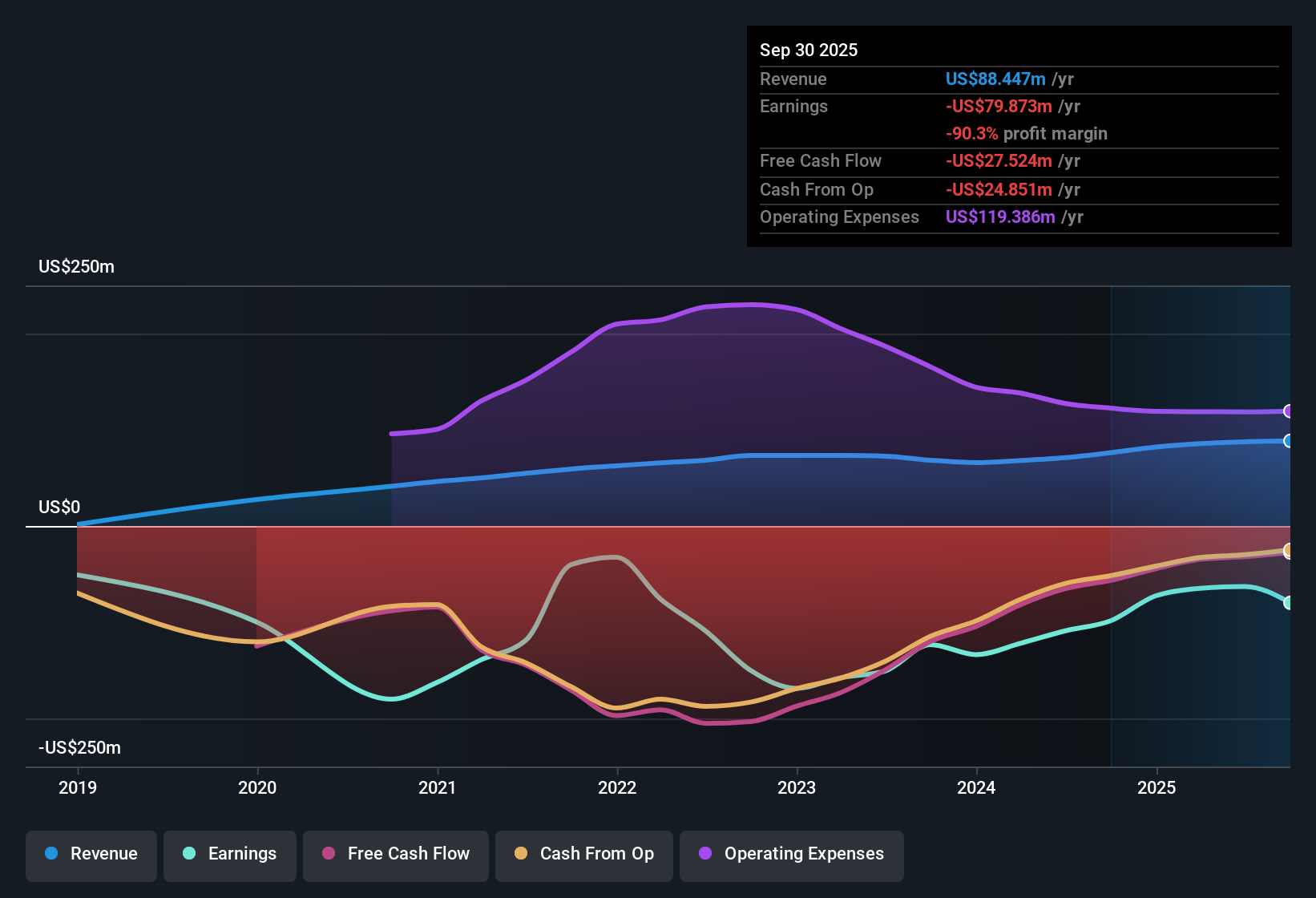Click the 2019 x-axis year label
The image size is (1316, 898).
[78, 787]
